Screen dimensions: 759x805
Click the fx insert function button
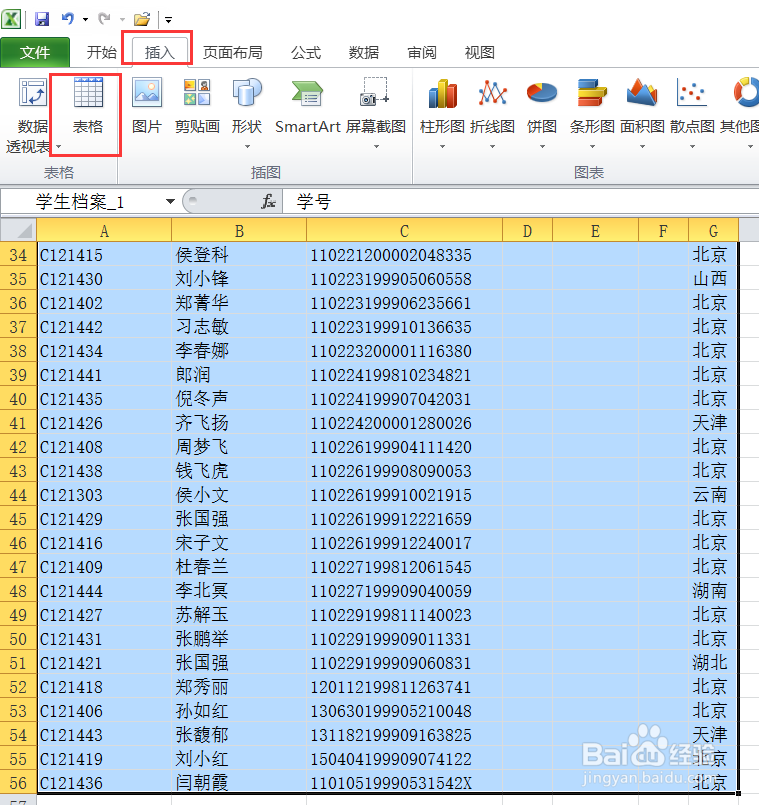tap(268, 202)
